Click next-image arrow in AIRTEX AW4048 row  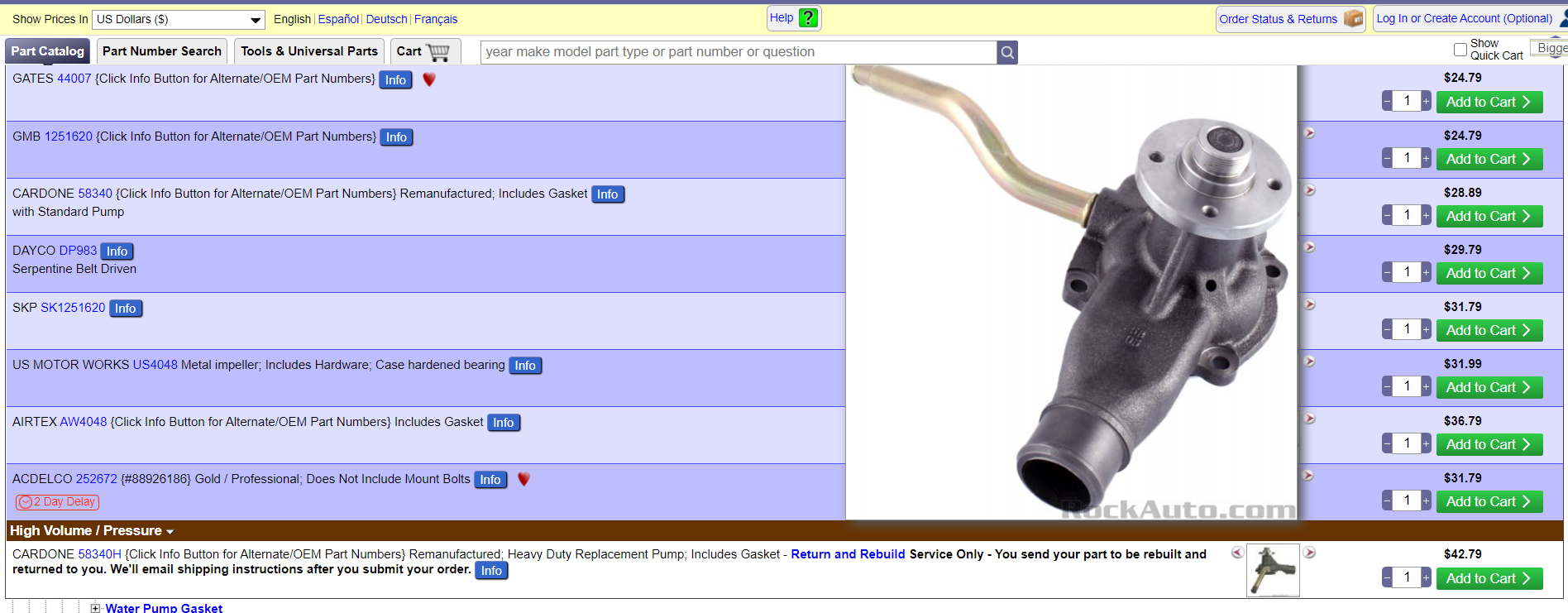click(1310, 419)
